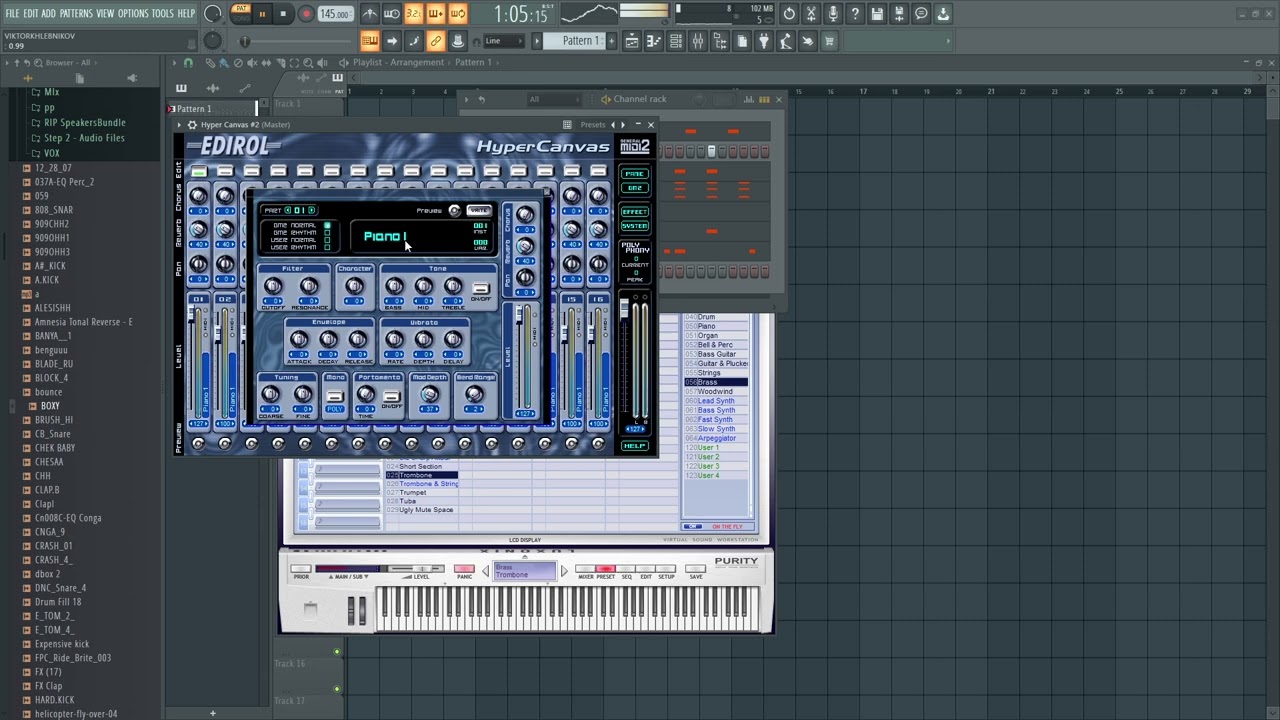Open the mixer view icon

[698, 41]
